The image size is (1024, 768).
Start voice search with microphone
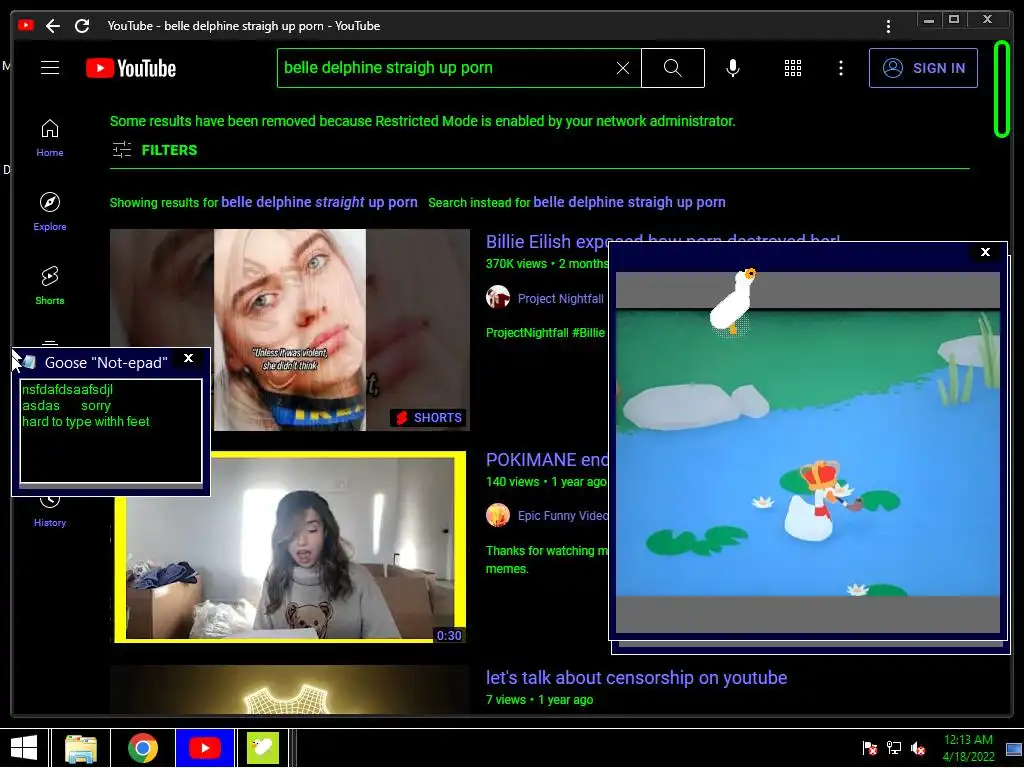click(x=733, y=68)
